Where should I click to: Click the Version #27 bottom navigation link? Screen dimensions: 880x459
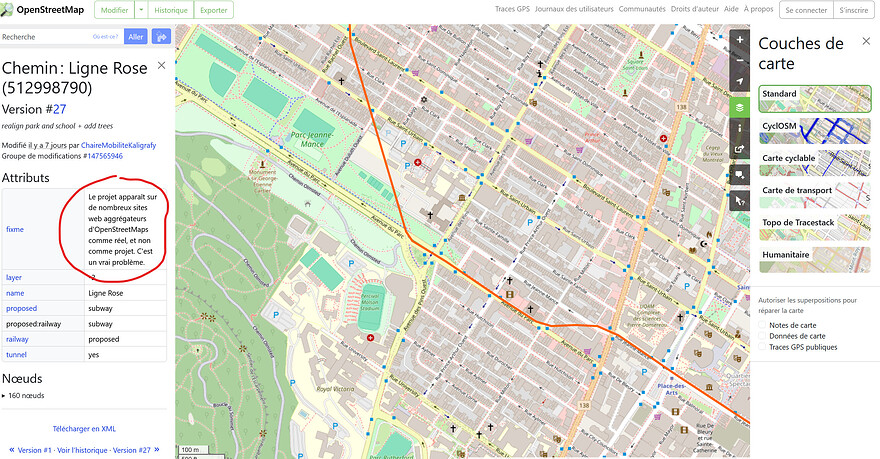[x=132, y=450]
